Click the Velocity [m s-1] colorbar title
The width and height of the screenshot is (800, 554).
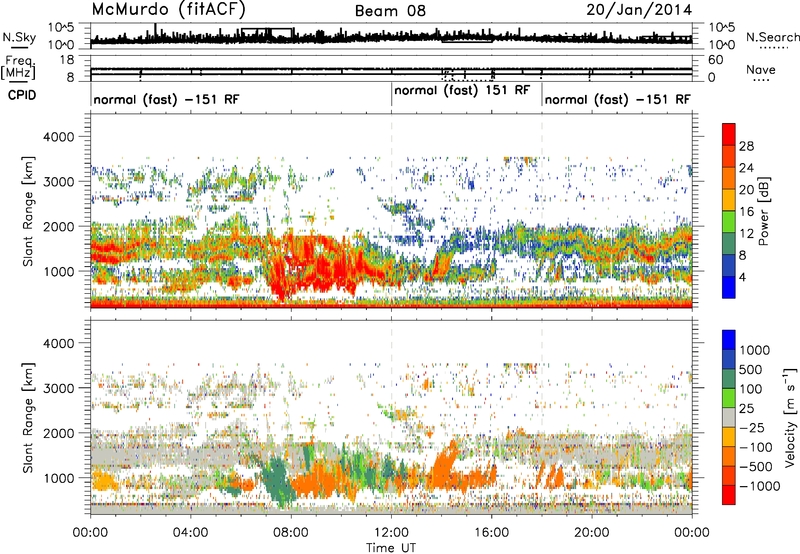[x=790, y=417]
